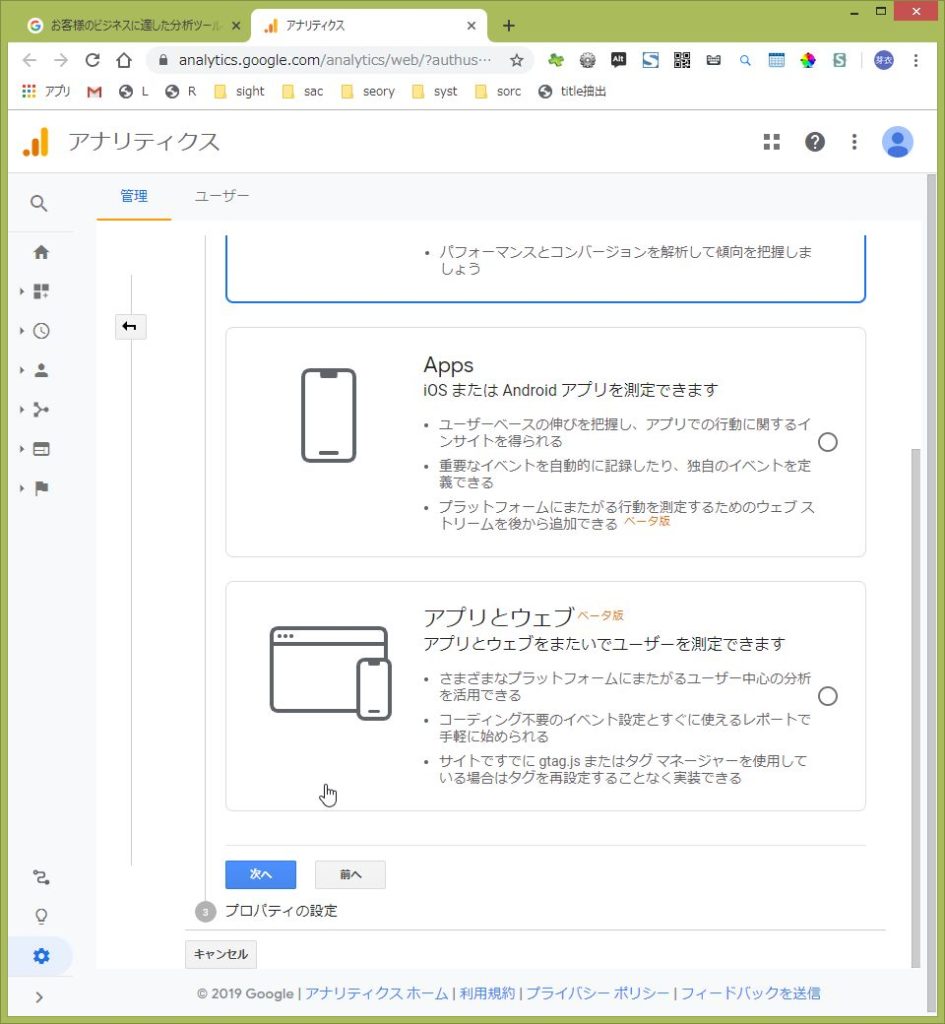Open Chrome menu three dots
This screenshot has width=945, height=1024.
(x=916, y=60)
